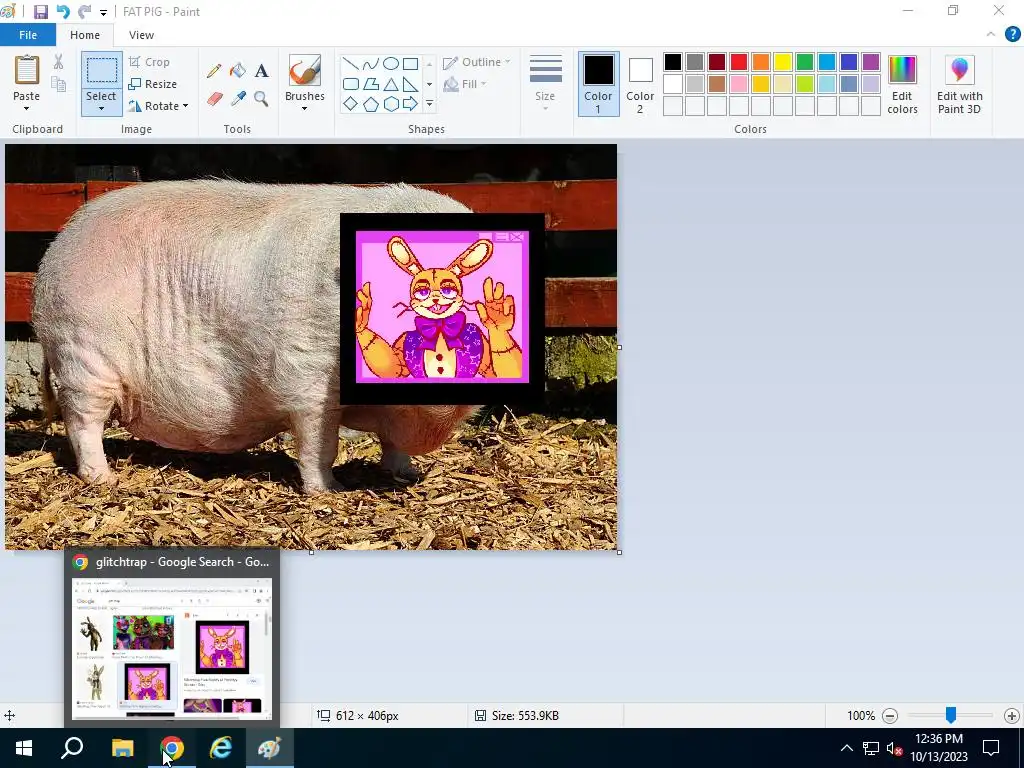This screenshot has width=1024, height=768.
Task: Select Color 1 foreground box
Action: coord(598,84)
